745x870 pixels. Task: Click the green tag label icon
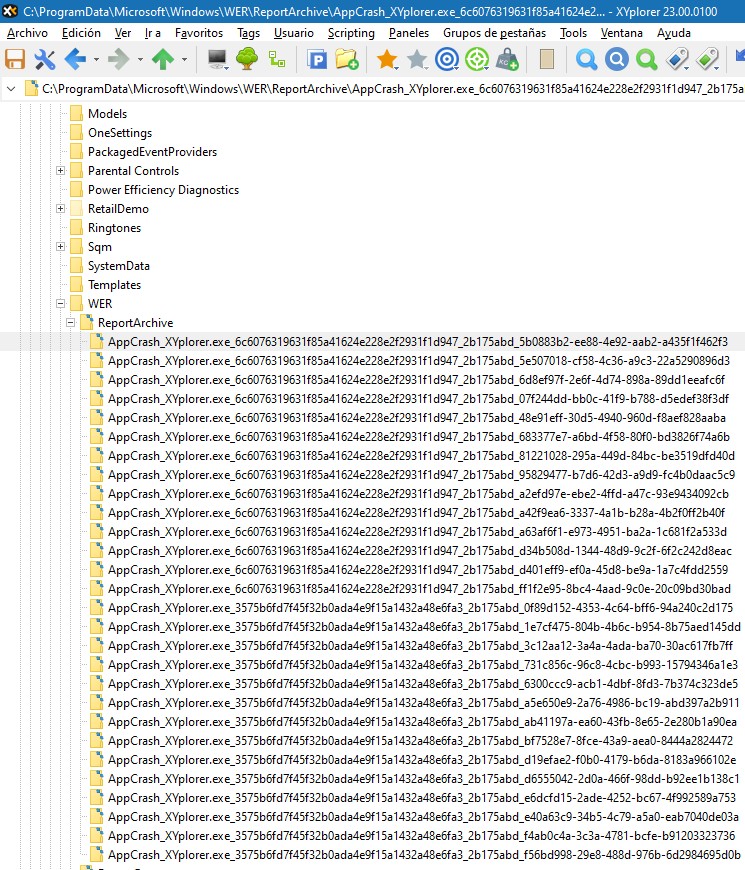[x=707, y=59]
